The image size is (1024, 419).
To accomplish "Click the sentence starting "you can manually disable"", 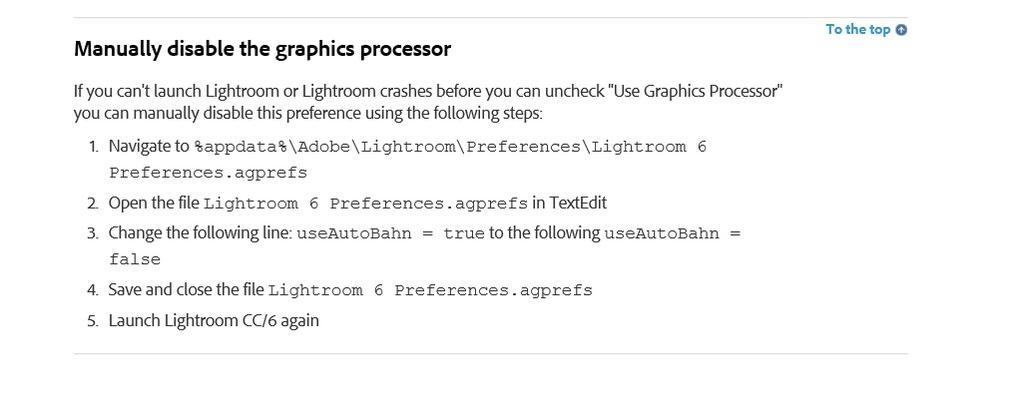I will [308, 113].
